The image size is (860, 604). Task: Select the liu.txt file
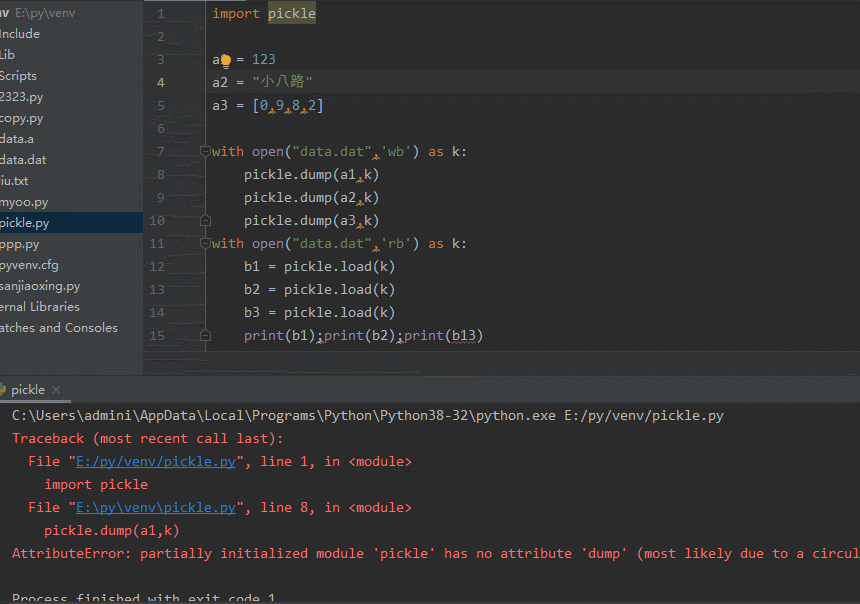[71, 181]
